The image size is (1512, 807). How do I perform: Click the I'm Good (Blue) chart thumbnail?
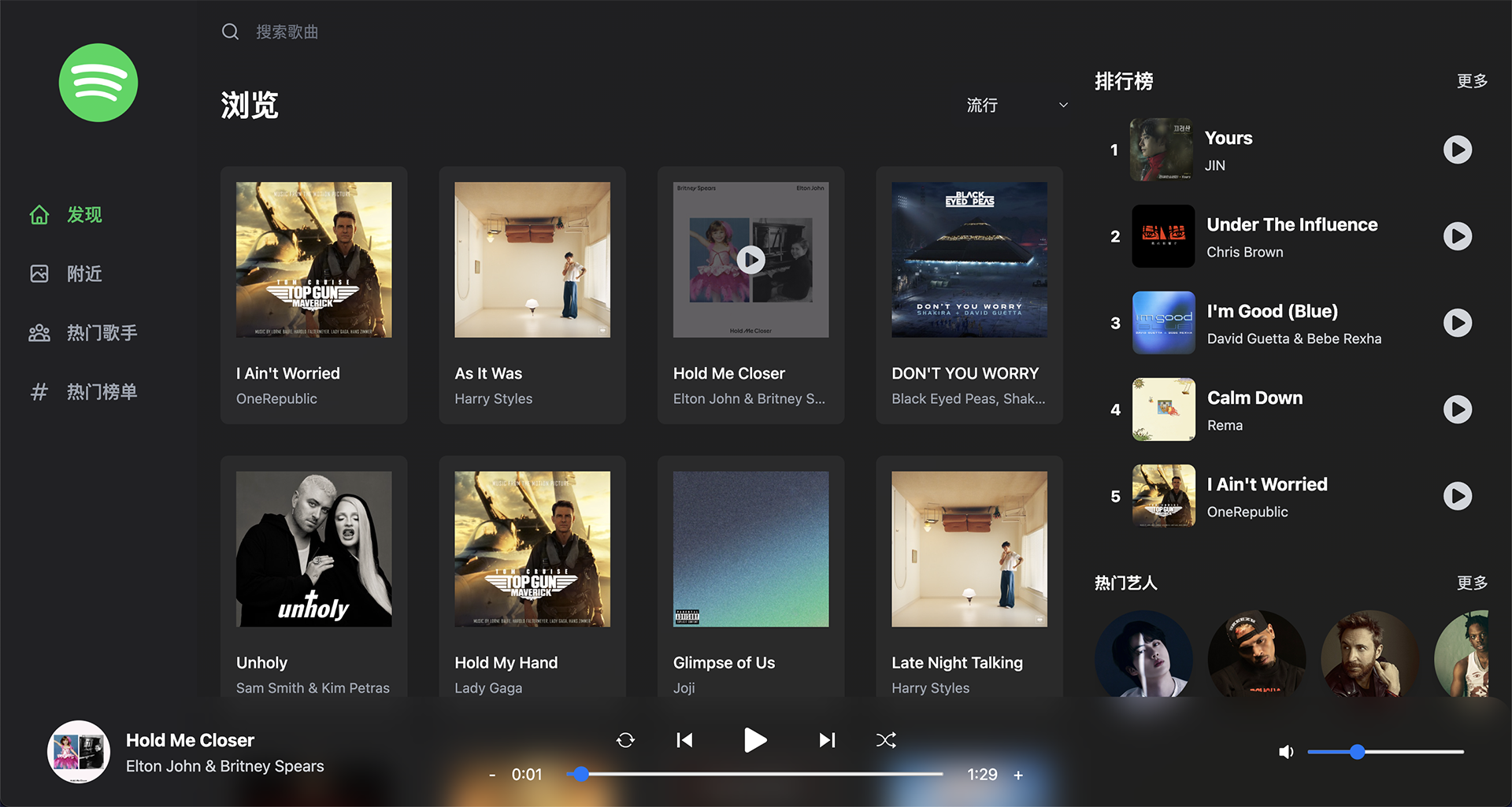click(1163, 323)
